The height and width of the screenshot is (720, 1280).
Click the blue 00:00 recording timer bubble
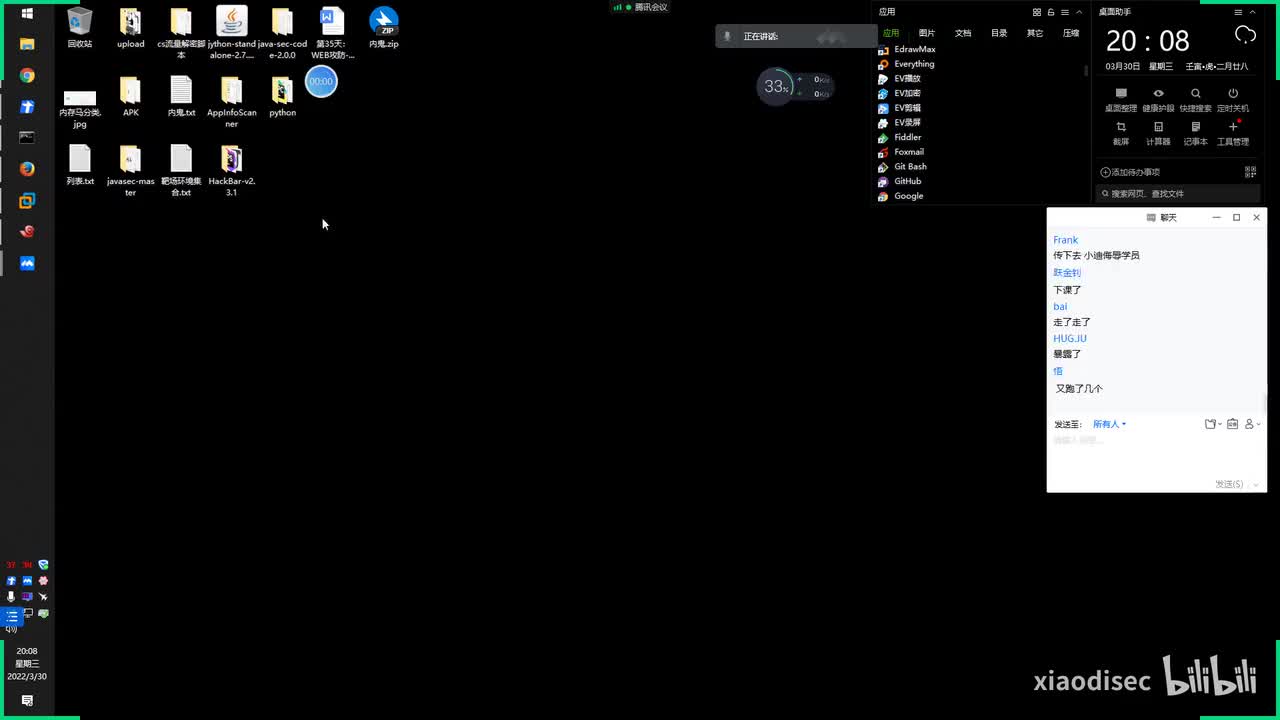321,81
